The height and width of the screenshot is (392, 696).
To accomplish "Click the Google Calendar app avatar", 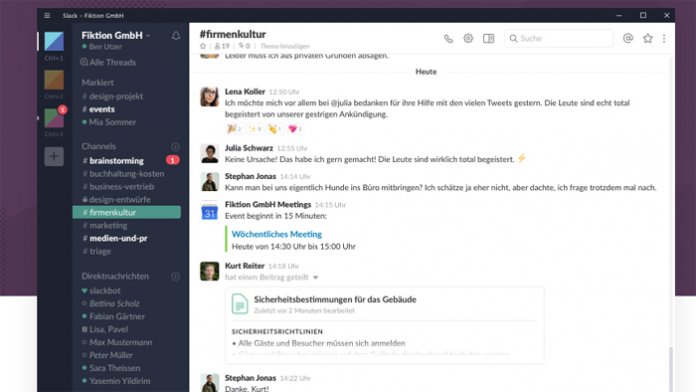I will [x=210, y=210].
